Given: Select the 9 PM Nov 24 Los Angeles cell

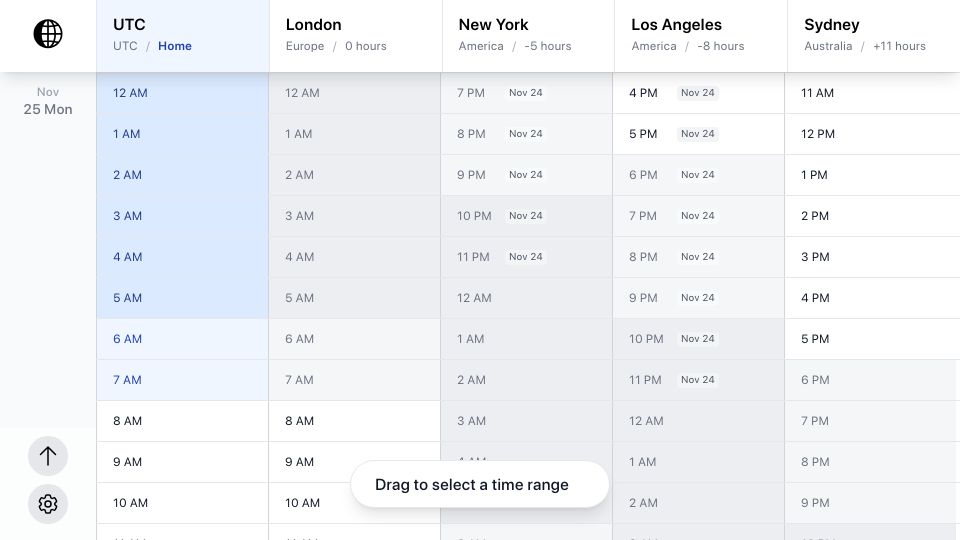Looking at the screenshot, I should click(x=699, y=298).
